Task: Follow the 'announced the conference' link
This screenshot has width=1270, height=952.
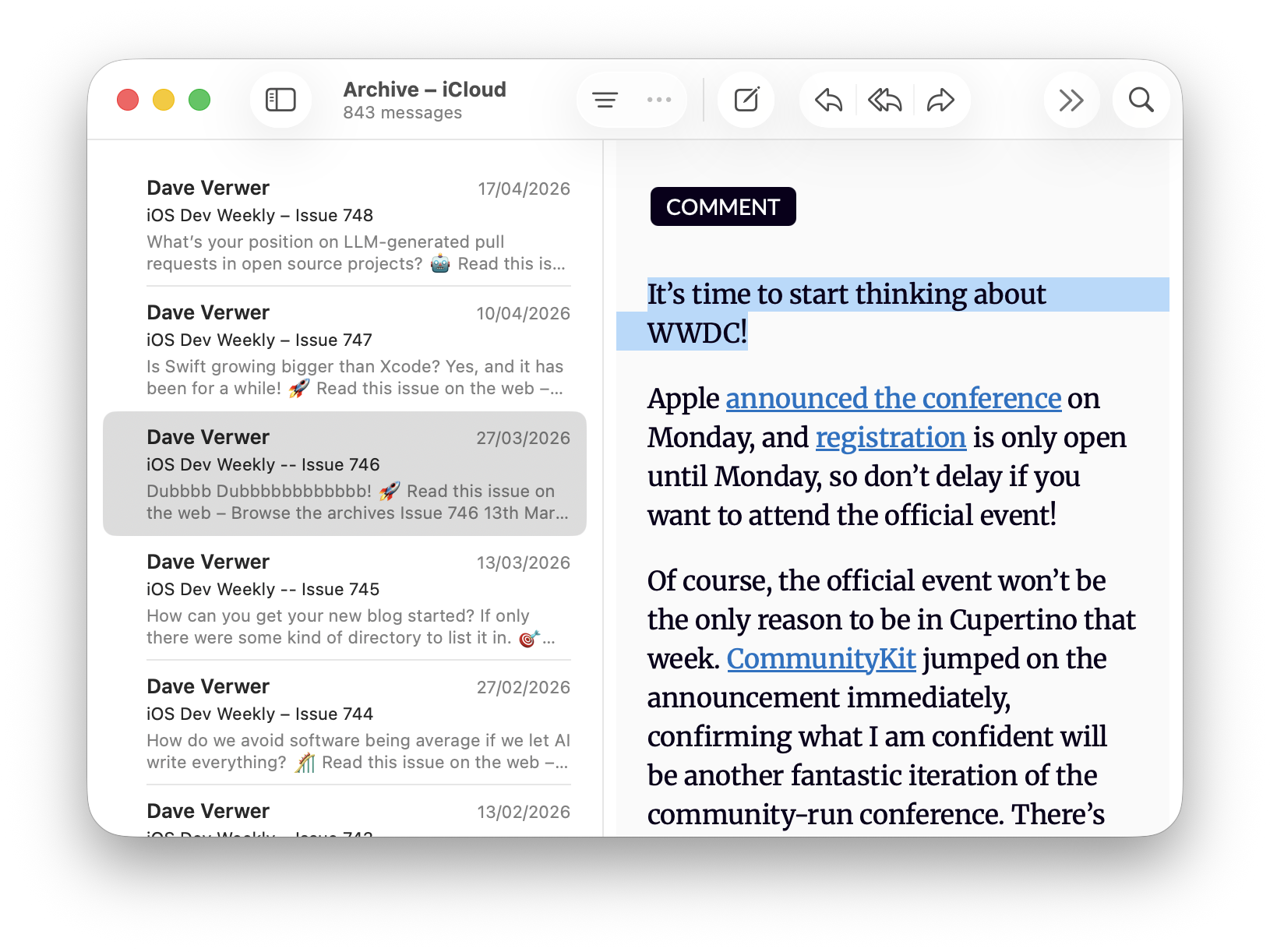Action: pyautogui.click(x=893, y=398)
